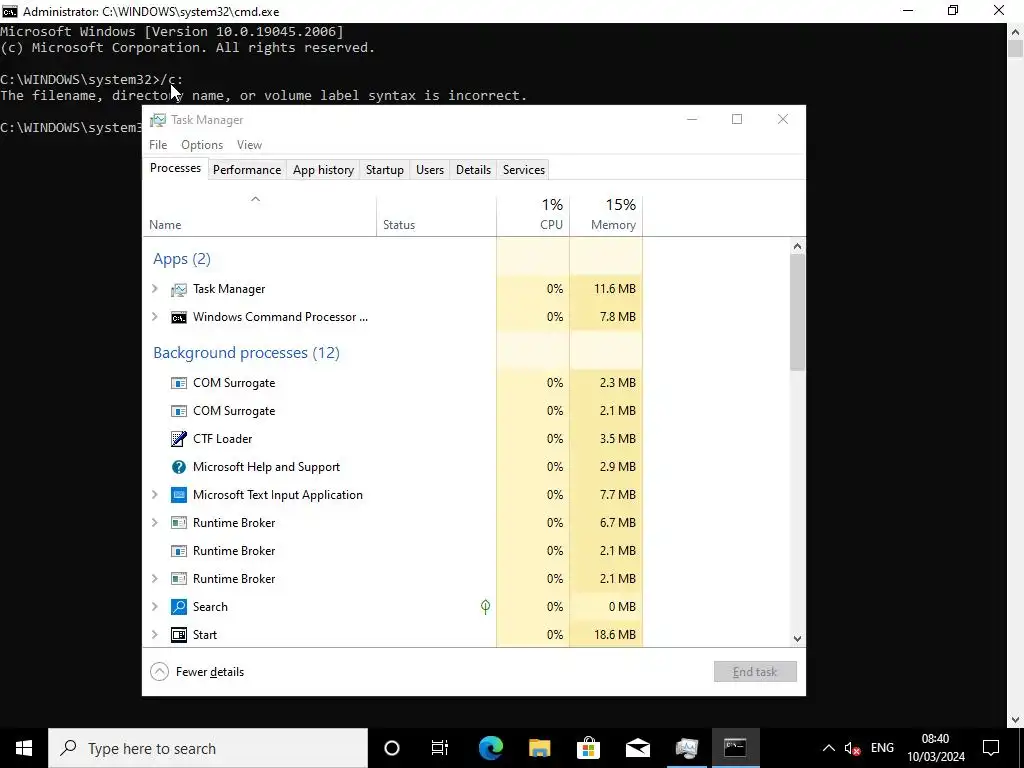Click the icon of the non-expandable Runtime Broker row
This screenshot has width=1024, height=768.
(x=178, y=551)
